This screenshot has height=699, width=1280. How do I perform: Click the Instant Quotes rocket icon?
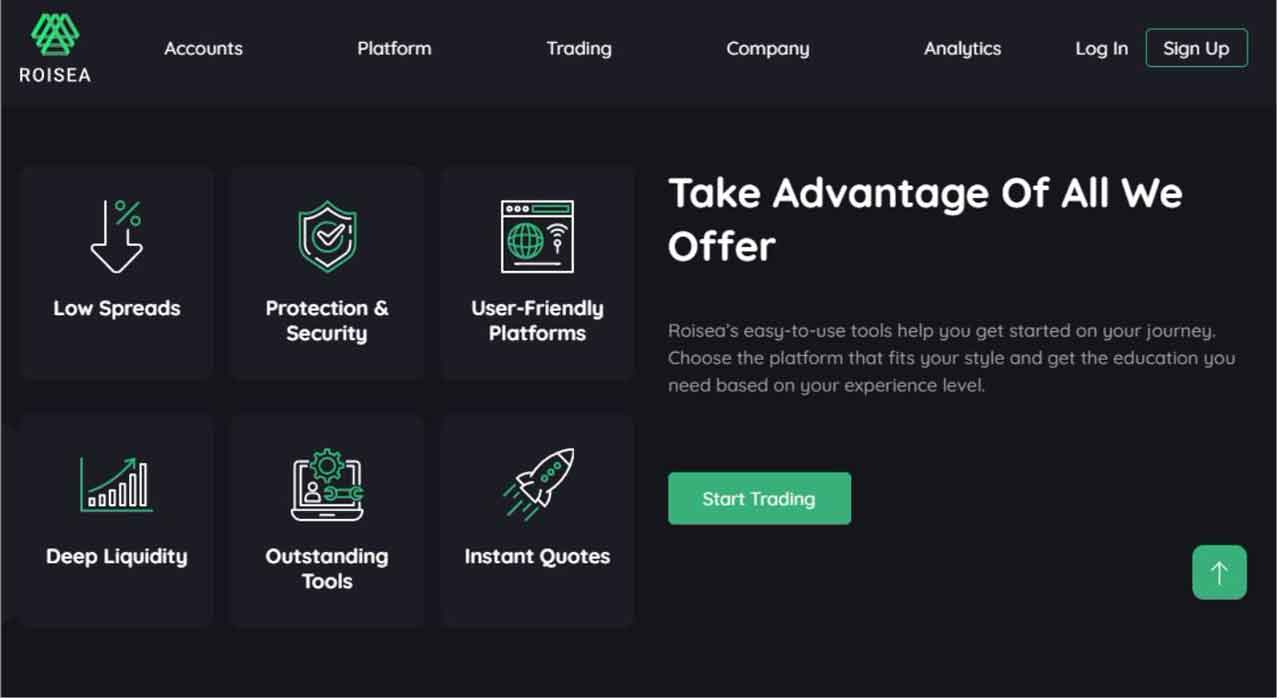[x=538, y=484]
